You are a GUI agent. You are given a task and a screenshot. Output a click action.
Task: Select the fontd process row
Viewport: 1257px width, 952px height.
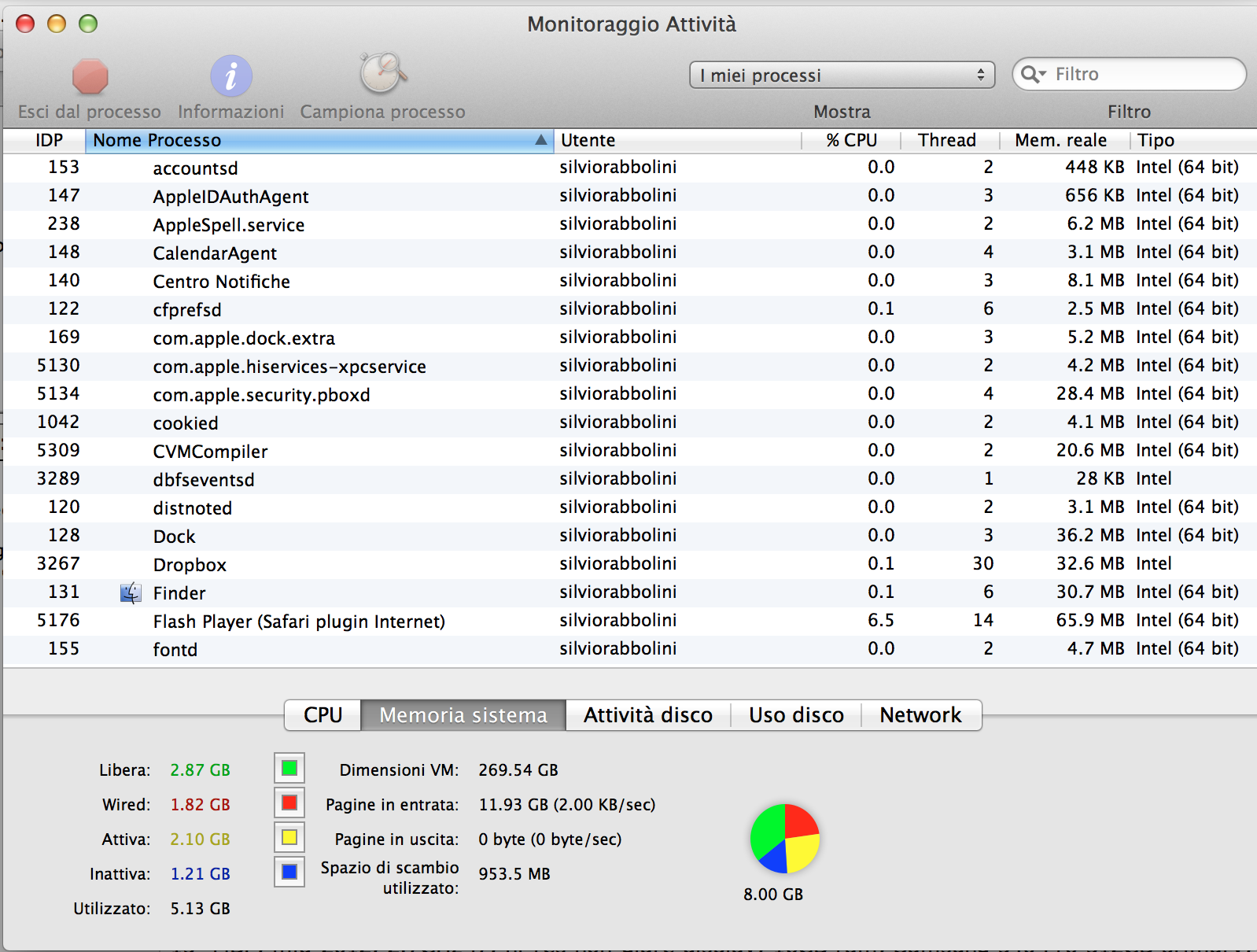pos(629,649)
